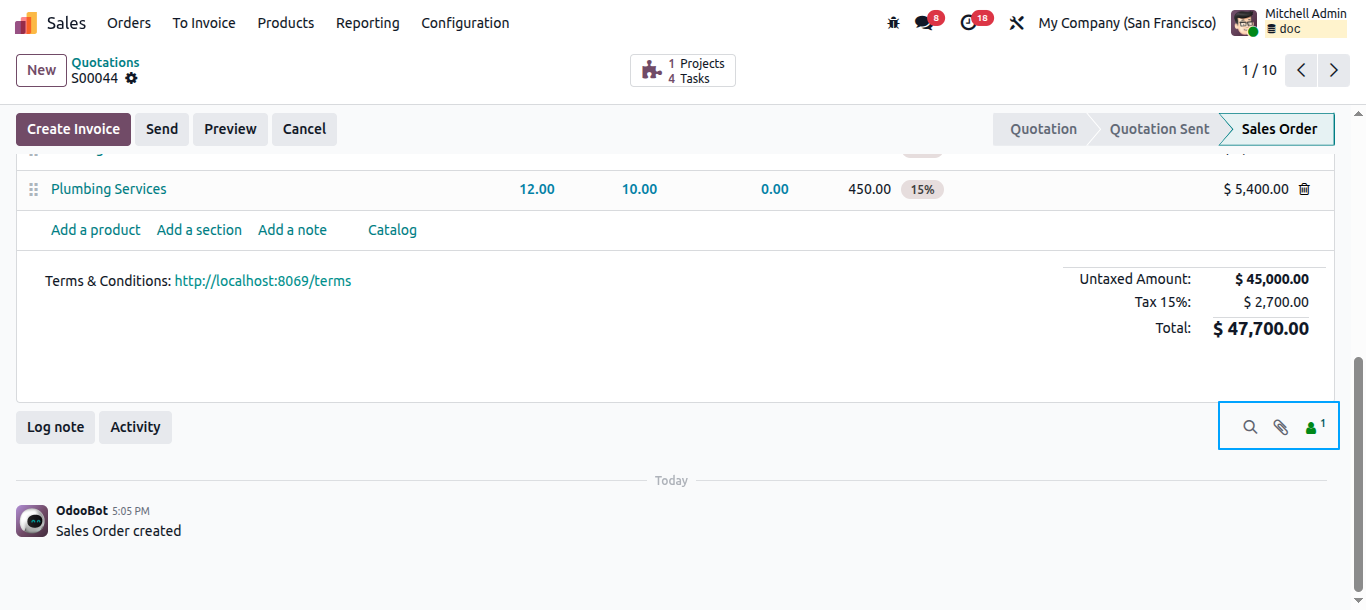Image resolution: width=1366 pixels, height=610 pixels.
Task: Click the Untaxed Amount $ 45,000.00
Action: click(1272, 279)
